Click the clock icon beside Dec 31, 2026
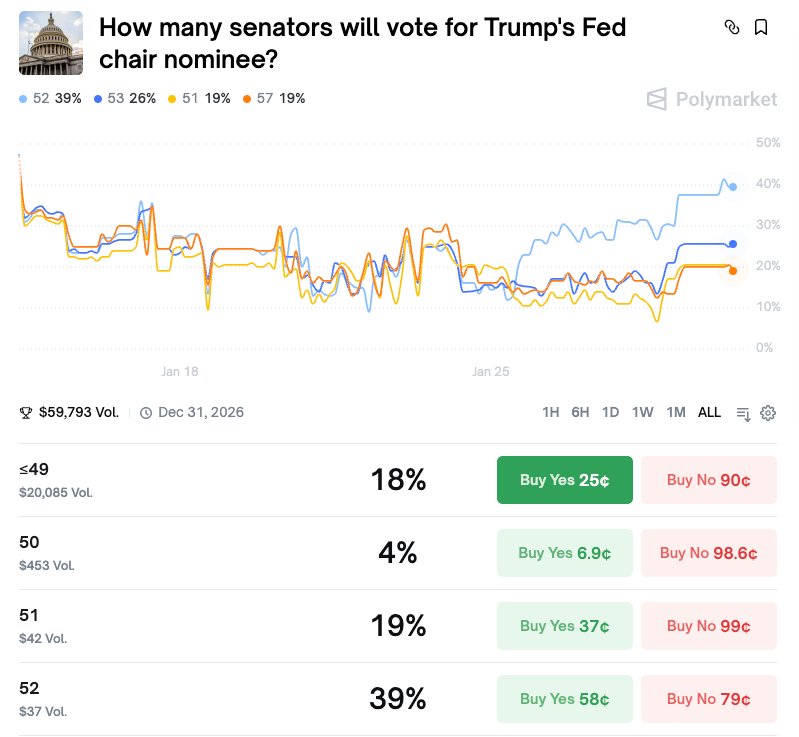799x737 pixels. click(x=146, y=413)
